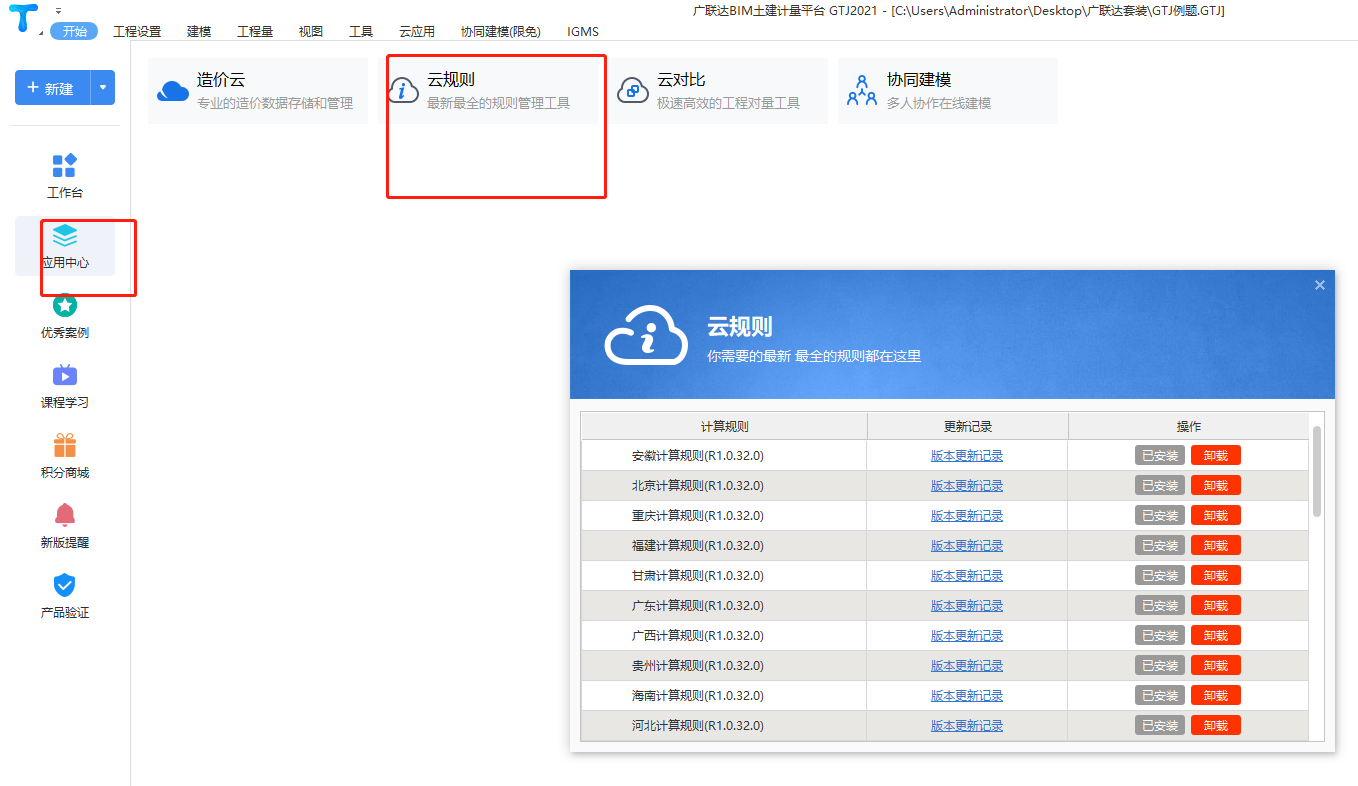Click 已安装 button for 河北计算规则
This screenshot has width=1358, height=786.
pyautogui.click(x=1160, y=725)
